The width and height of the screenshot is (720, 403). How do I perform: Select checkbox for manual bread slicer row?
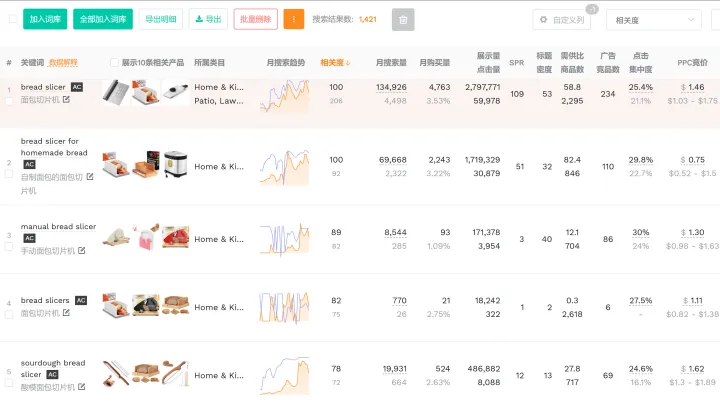(9, 247)
